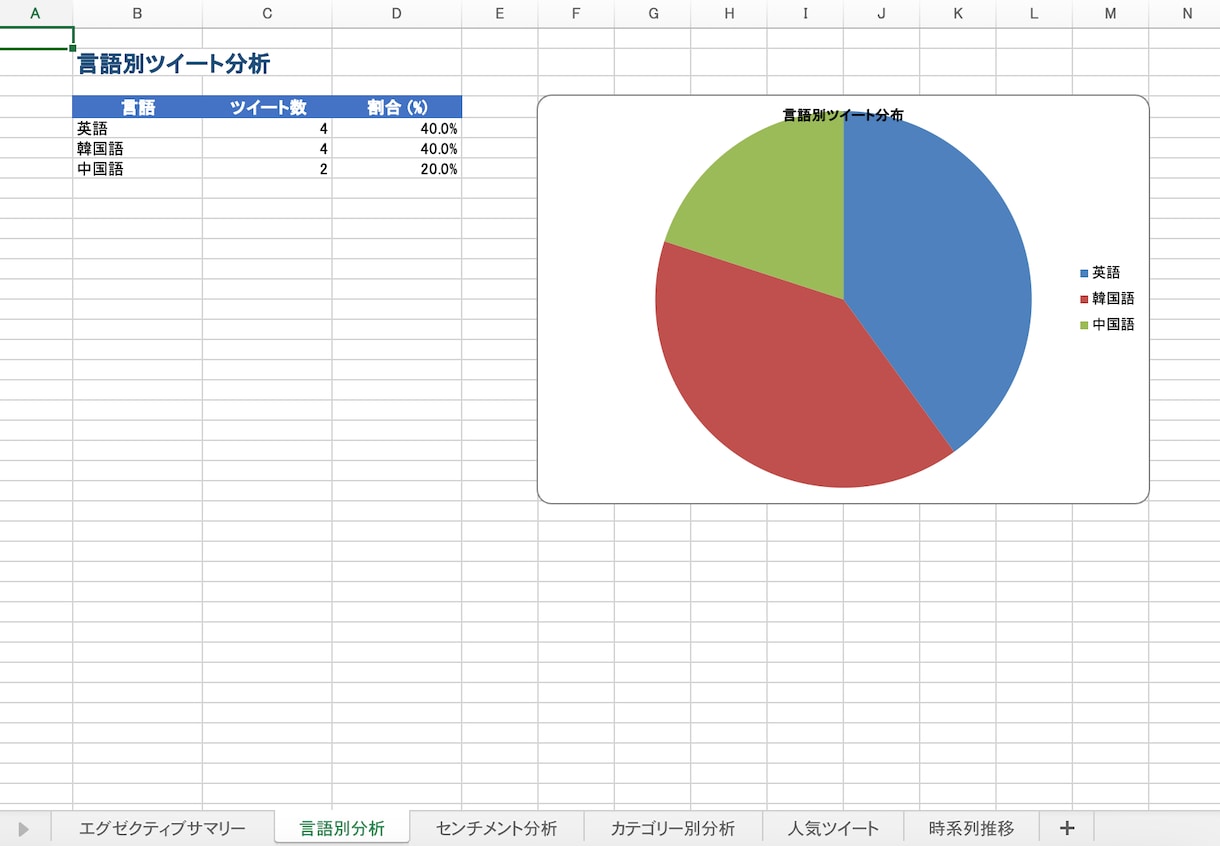The image size is (1220, 846).
Task: Select column L header
Action: (x=1034, y=13)
